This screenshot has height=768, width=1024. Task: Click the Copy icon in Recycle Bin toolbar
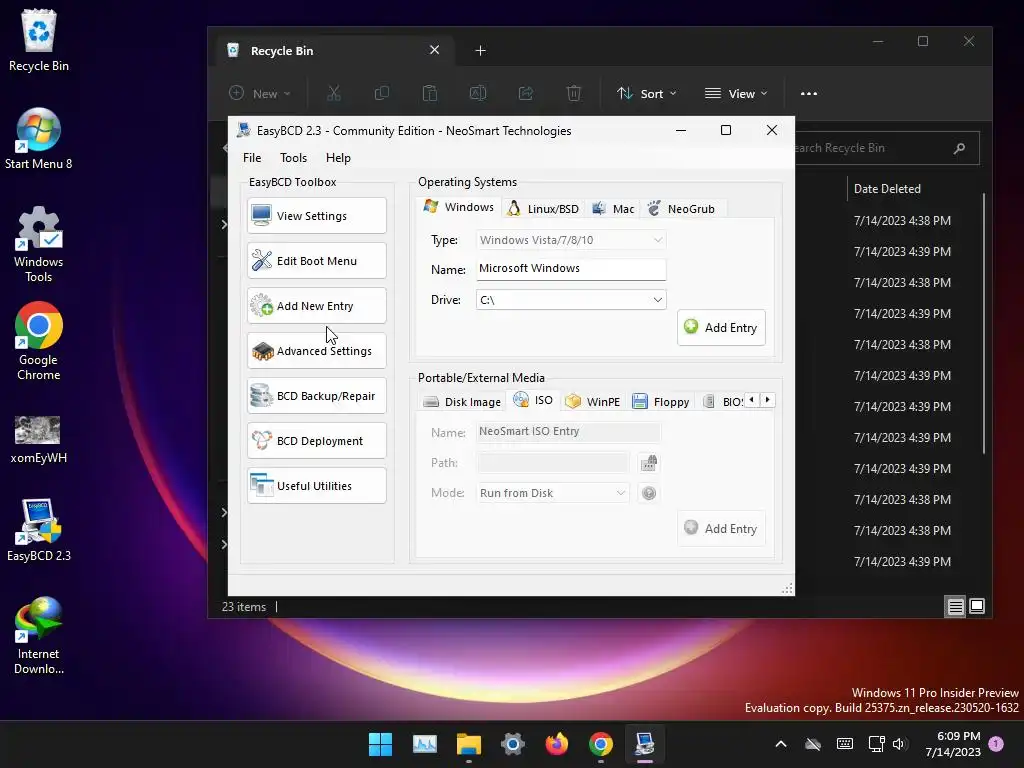point(381,93)
